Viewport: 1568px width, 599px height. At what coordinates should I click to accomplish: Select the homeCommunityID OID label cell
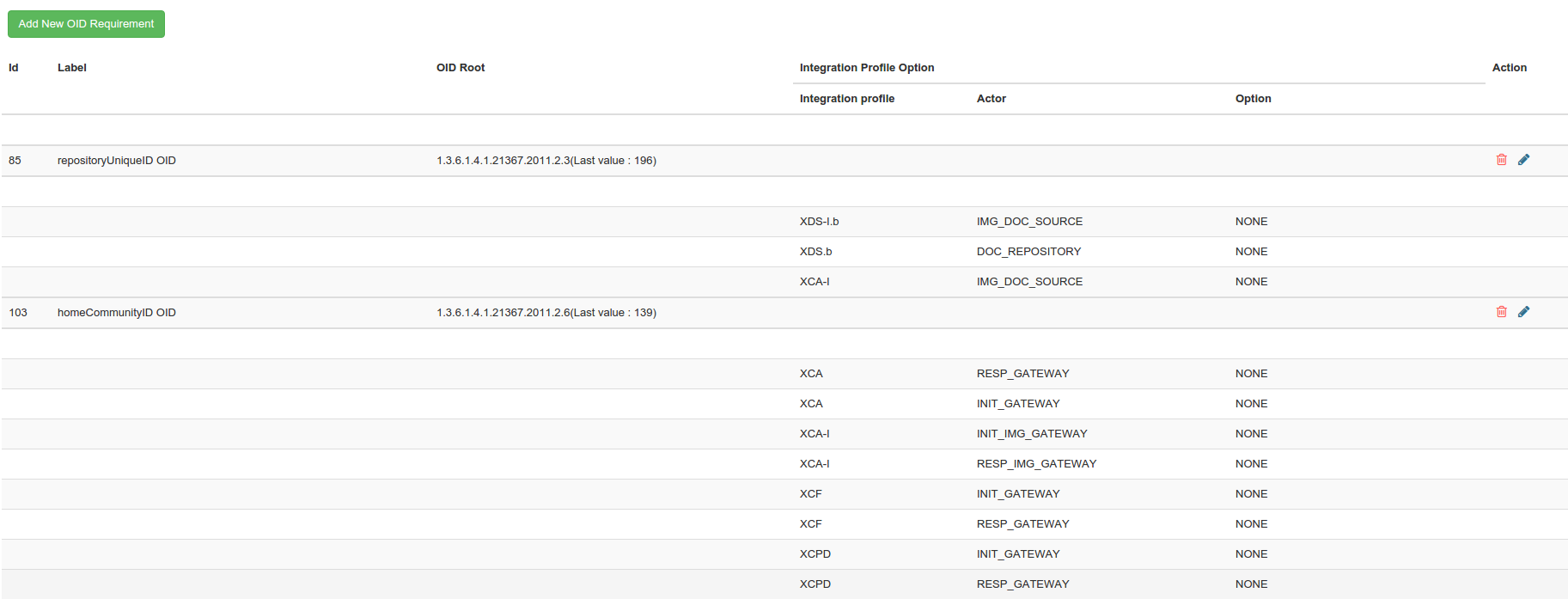click(x=117, y=313)
